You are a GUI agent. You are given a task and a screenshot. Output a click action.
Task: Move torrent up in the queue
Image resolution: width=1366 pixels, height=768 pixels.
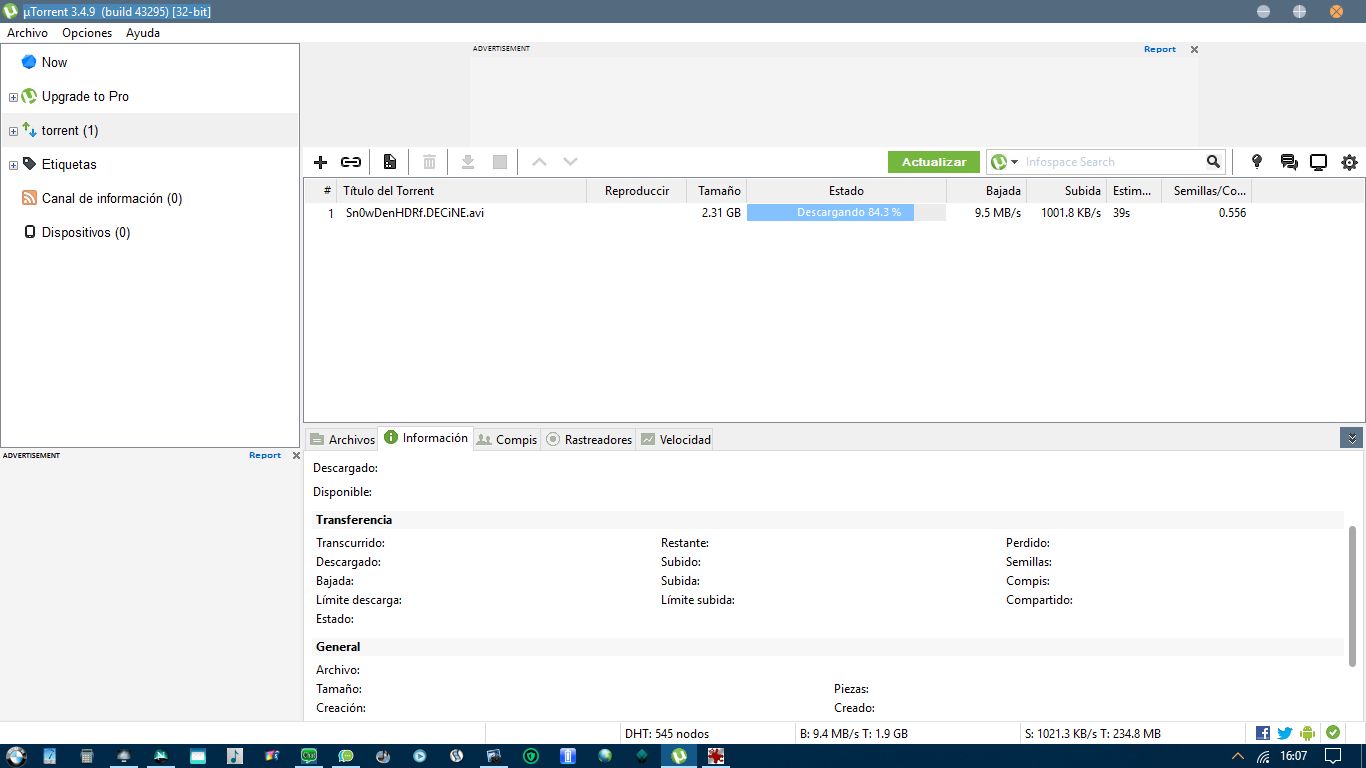point(539,162)
